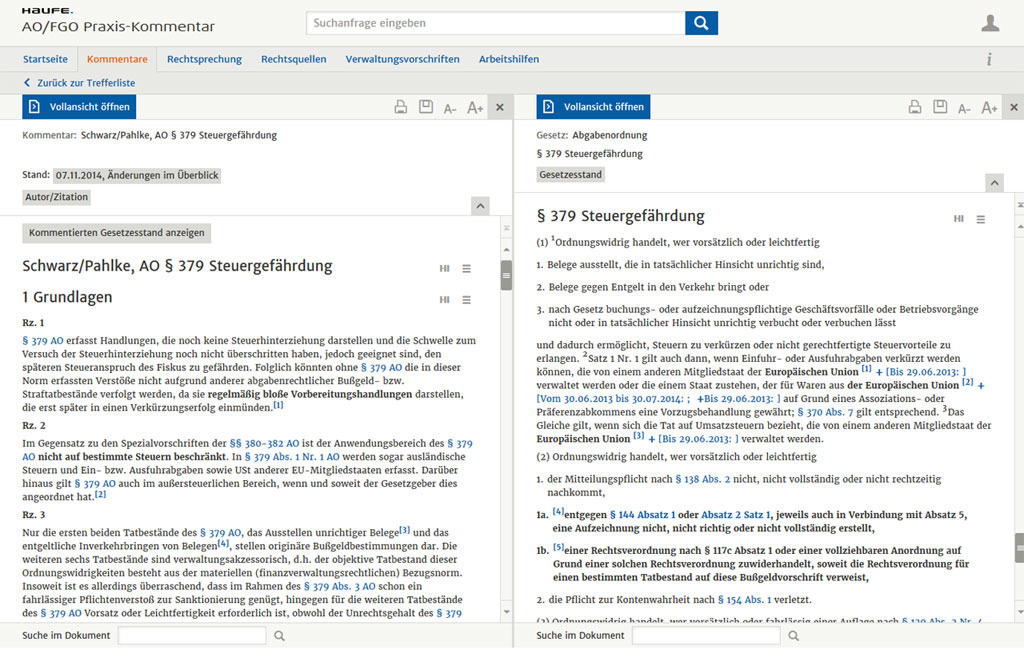The height and width of the screenshot is (670, 1024).
Task: Decrease font size in left panel
Action: click(x=450, y=108)
